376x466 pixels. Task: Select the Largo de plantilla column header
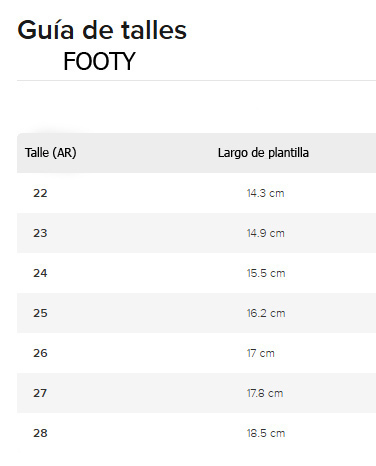[x=263, y=153]
